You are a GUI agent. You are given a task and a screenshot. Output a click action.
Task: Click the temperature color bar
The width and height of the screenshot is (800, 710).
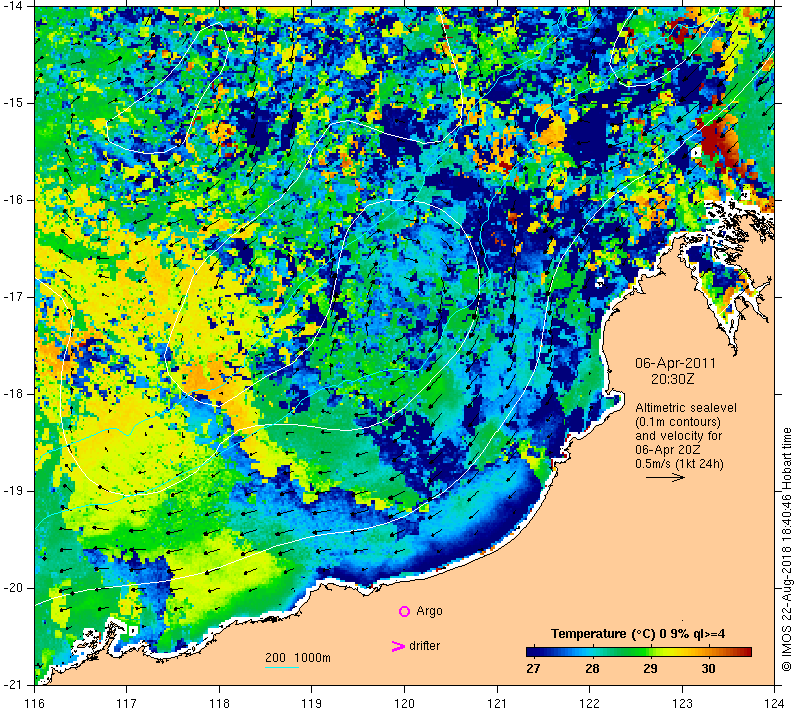639,651
